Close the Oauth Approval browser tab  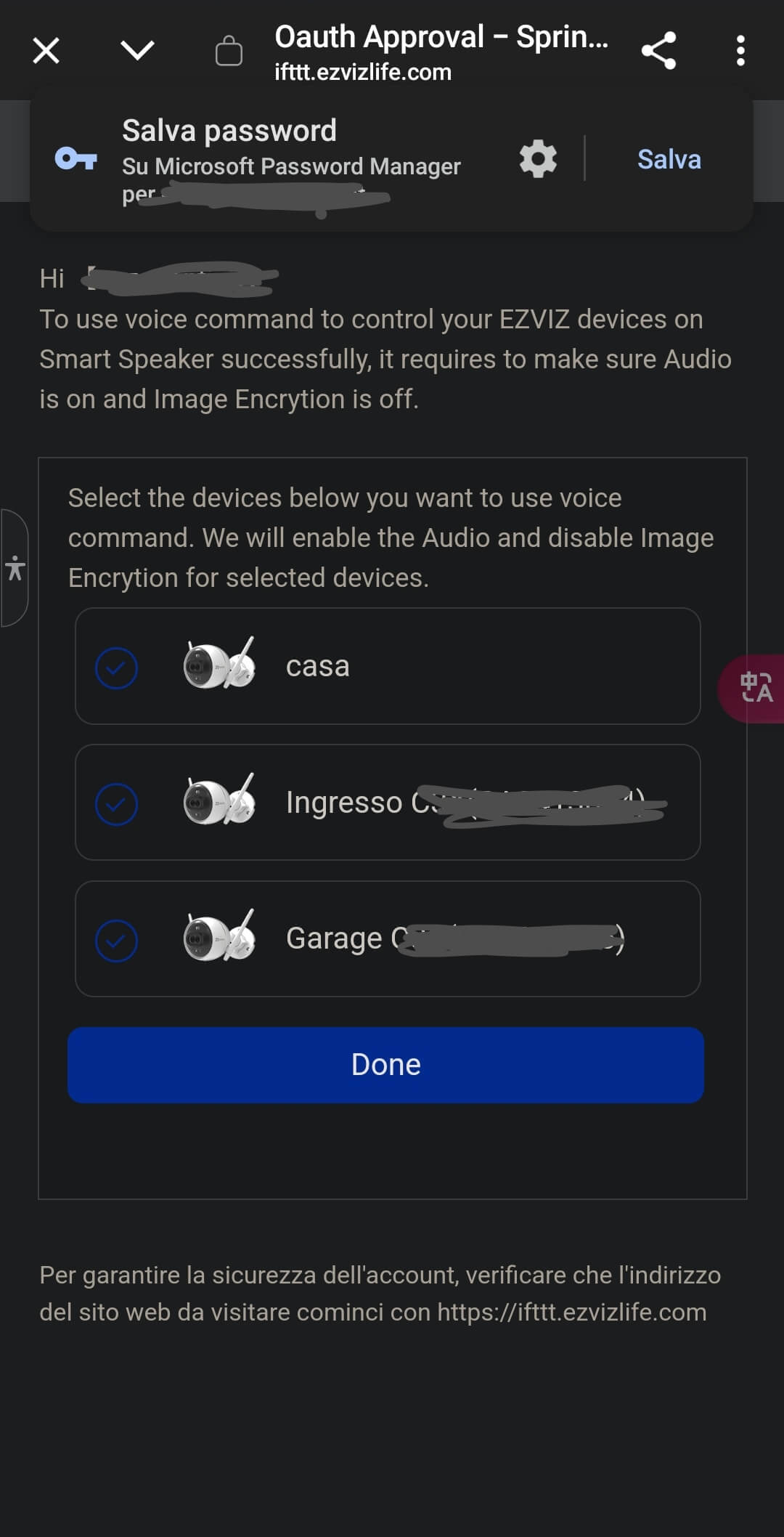(x=46, y=51)
